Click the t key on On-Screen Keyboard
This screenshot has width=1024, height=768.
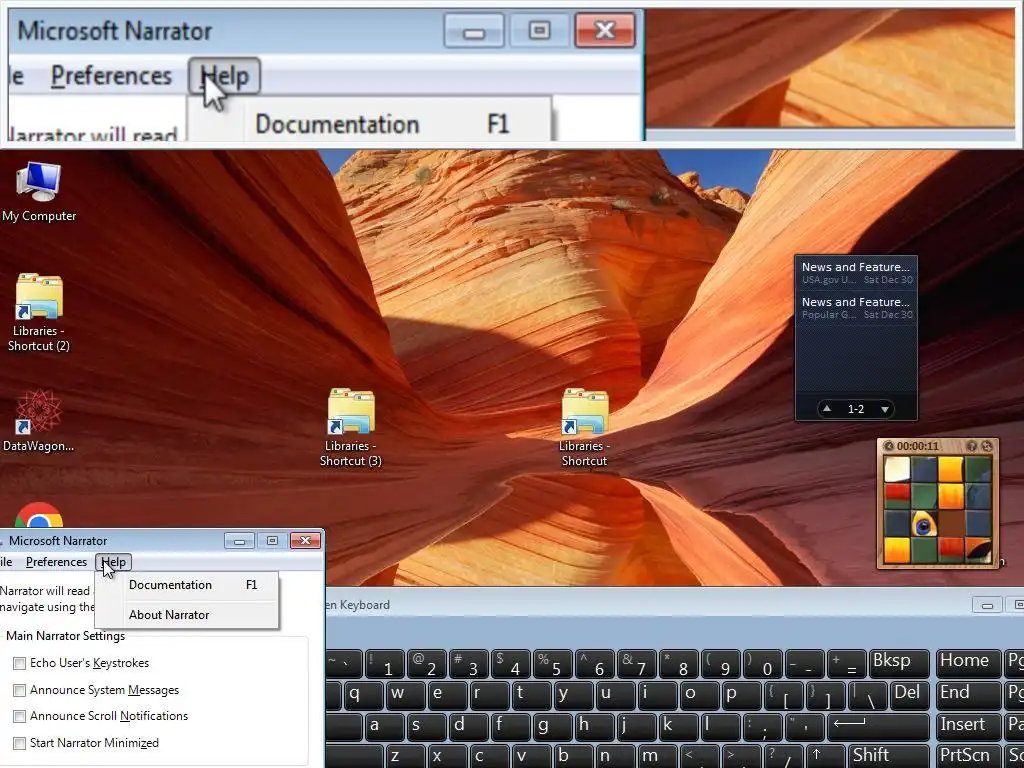530,696
